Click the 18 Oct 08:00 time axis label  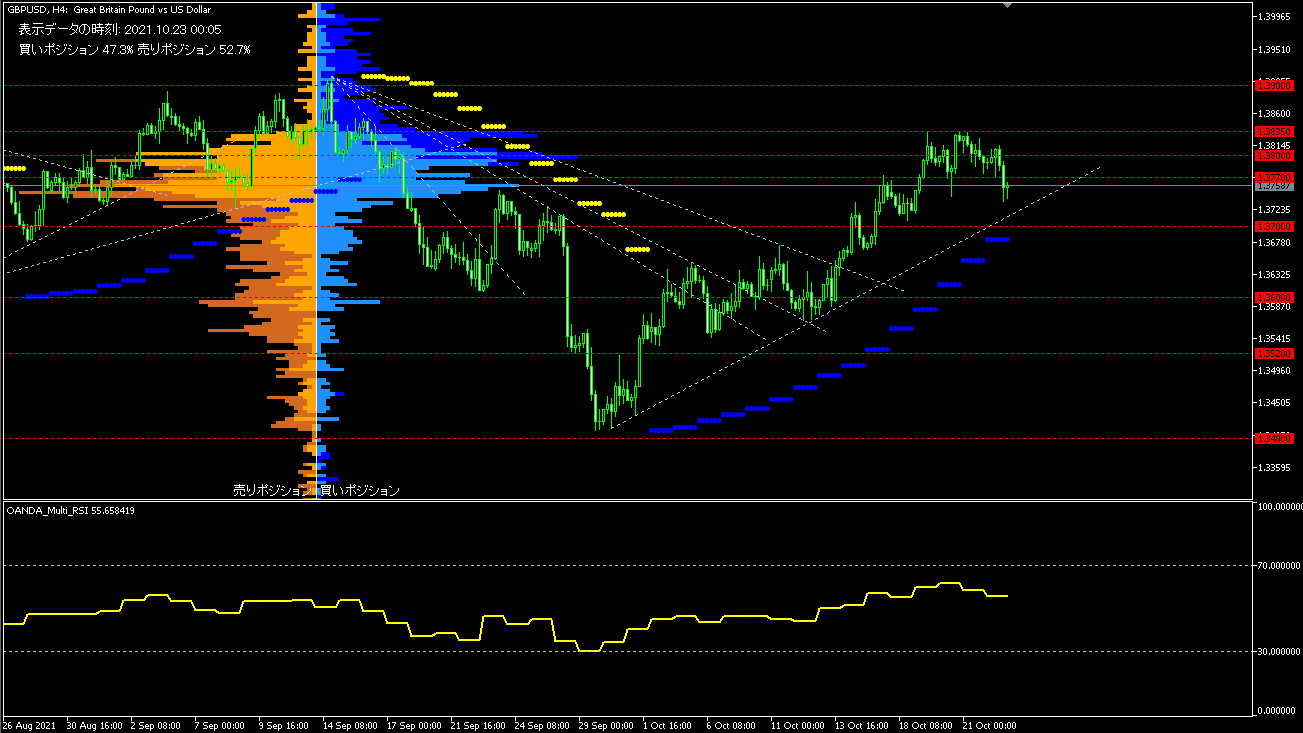click(926, 724)
